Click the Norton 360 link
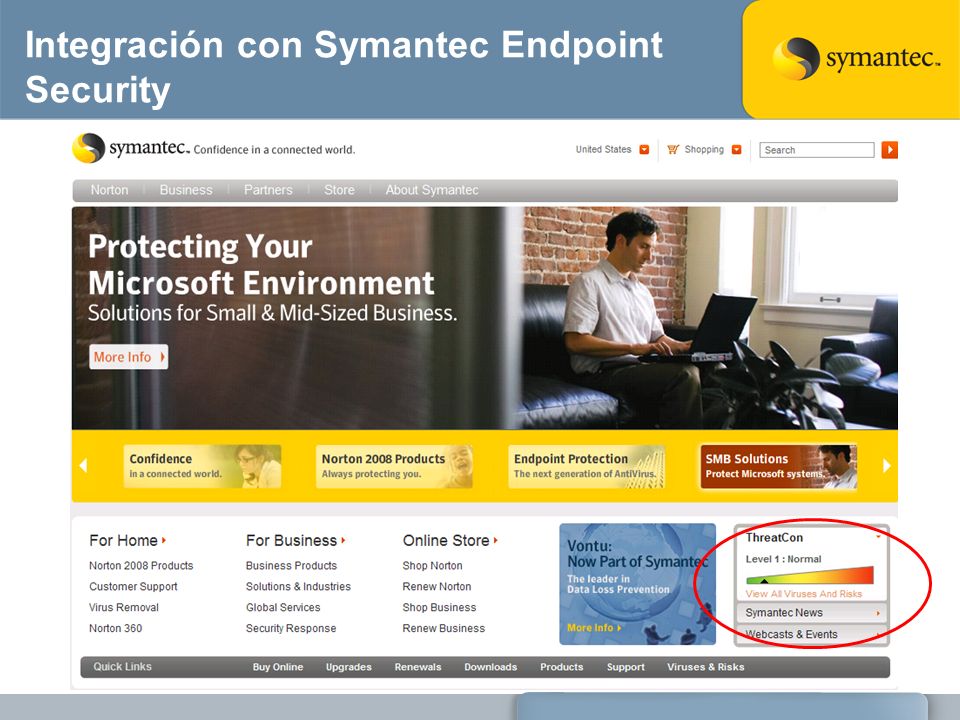This screenshot has width=960, height=720. tap(116, 628)
